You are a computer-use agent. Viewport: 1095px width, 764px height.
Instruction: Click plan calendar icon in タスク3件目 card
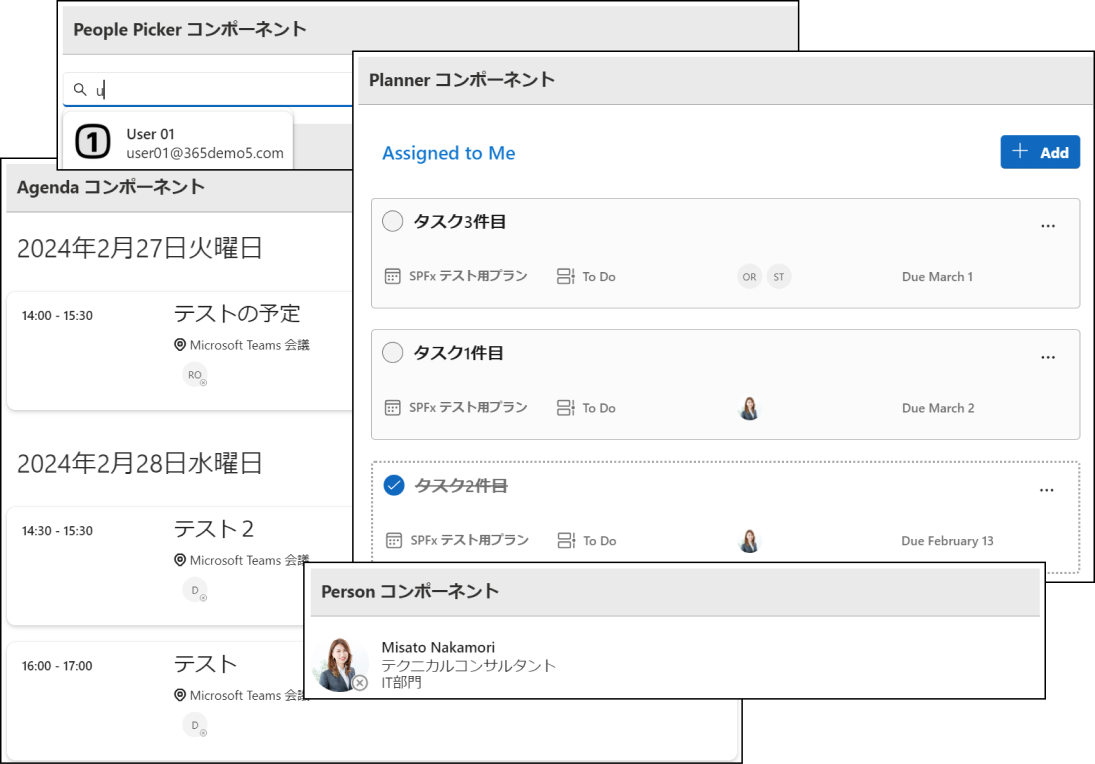pyautogui.click(x=392, y=277)
